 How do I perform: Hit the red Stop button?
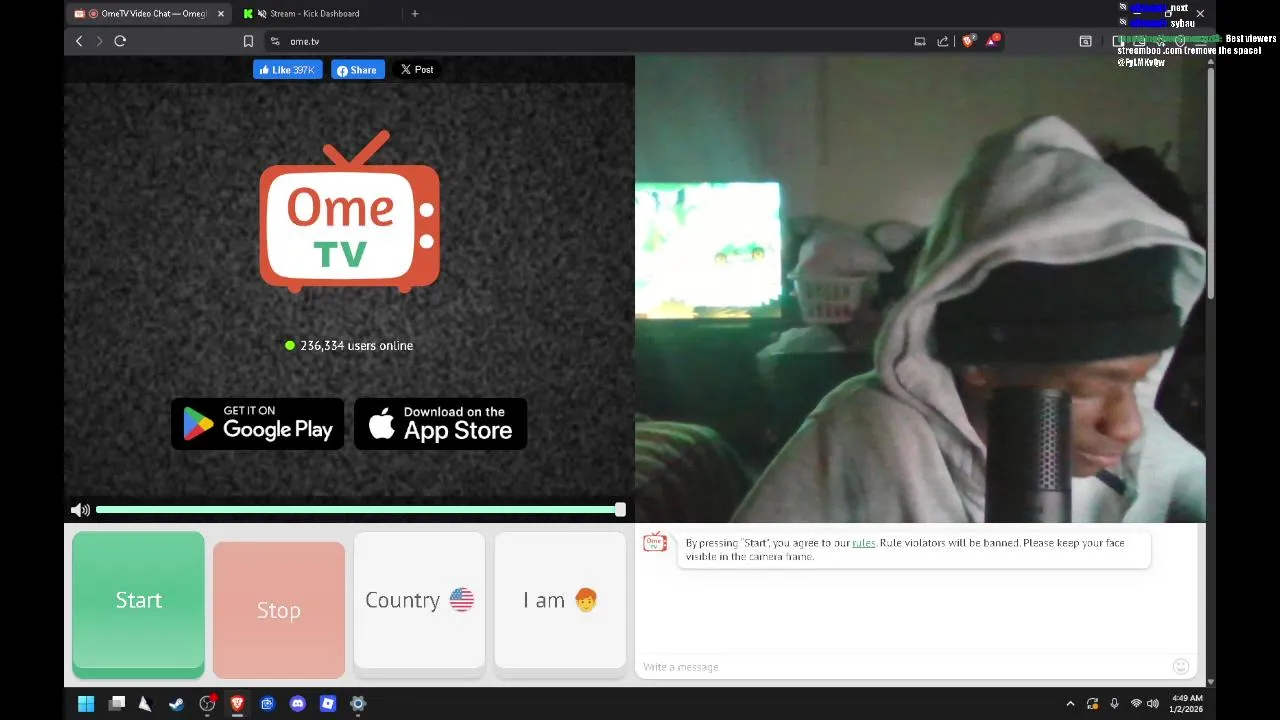[279, 610]
